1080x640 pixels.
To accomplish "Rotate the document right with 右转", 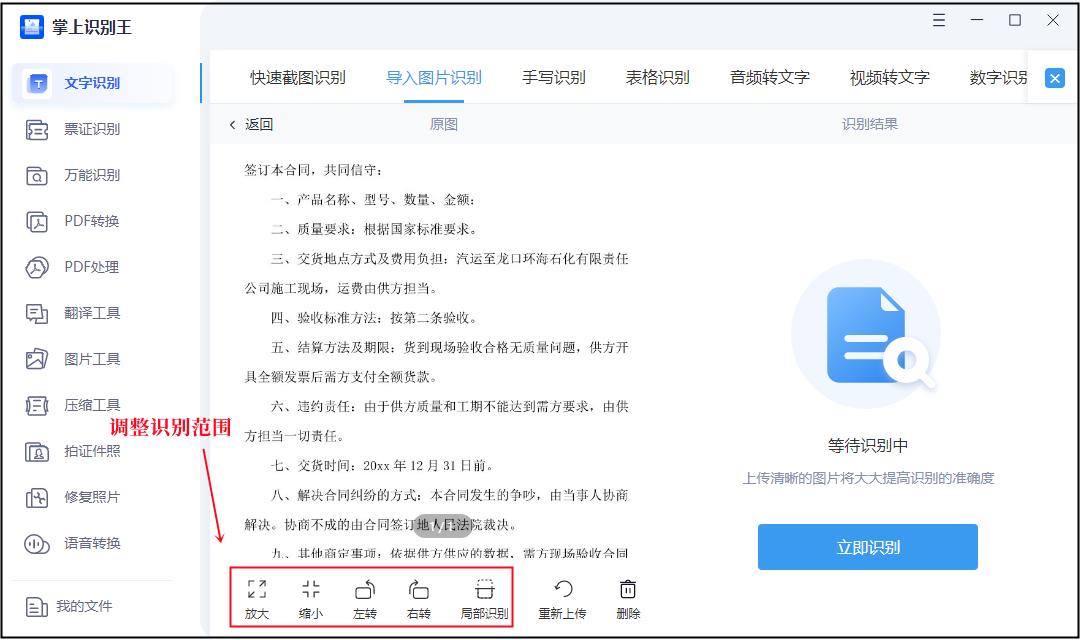I will point(418,597).
